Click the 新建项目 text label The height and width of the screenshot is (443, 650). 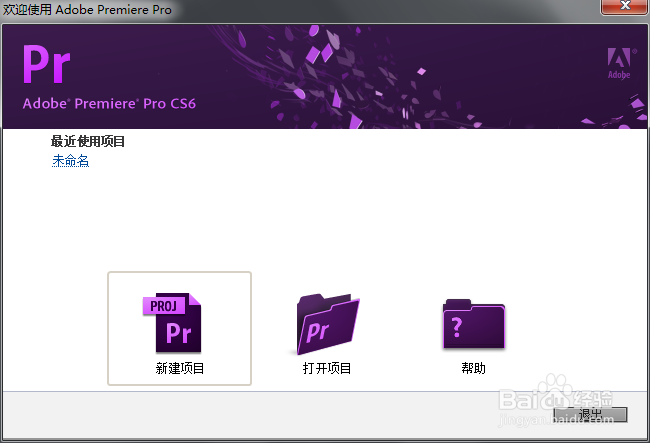pyautogui.click(x=179, y=368)
